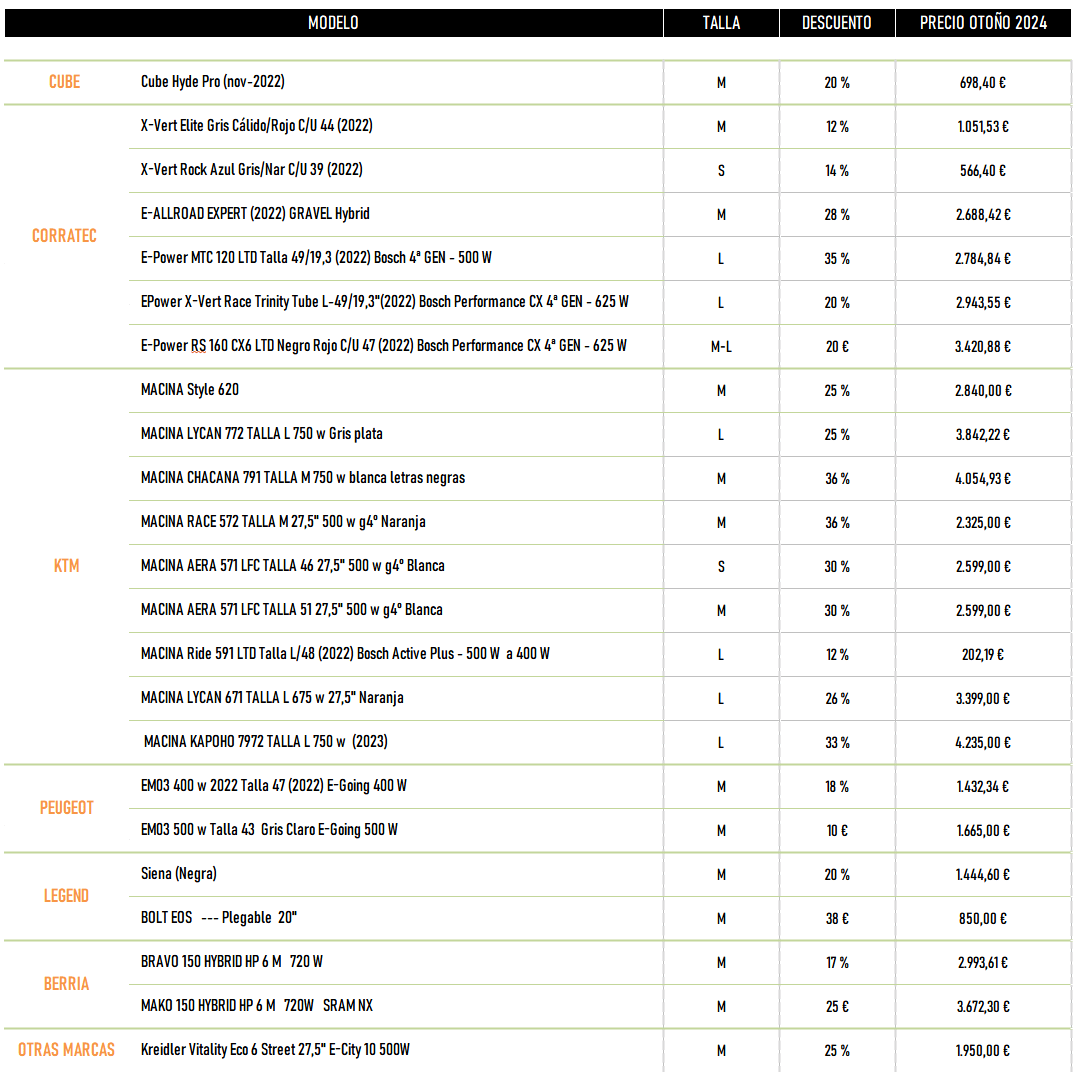Click the Cube Hyde Pro (nov-2022) model
Image resolution: width=1076 pixels, height=1083 pixels.
pos(213,82)
